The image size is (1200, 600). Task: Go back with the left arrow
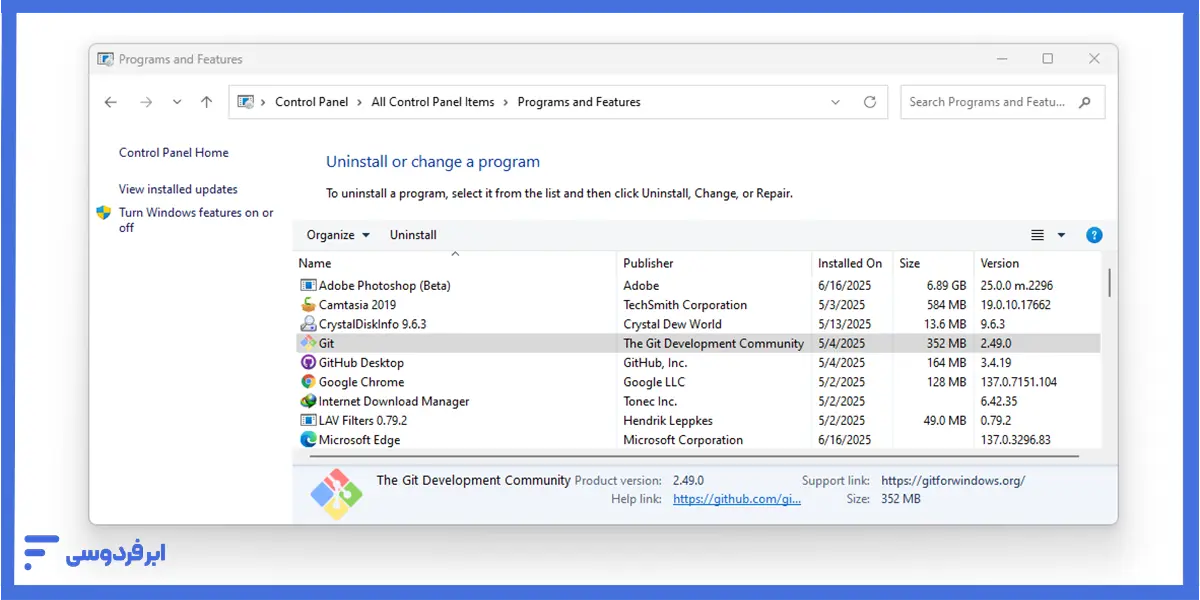111,102
